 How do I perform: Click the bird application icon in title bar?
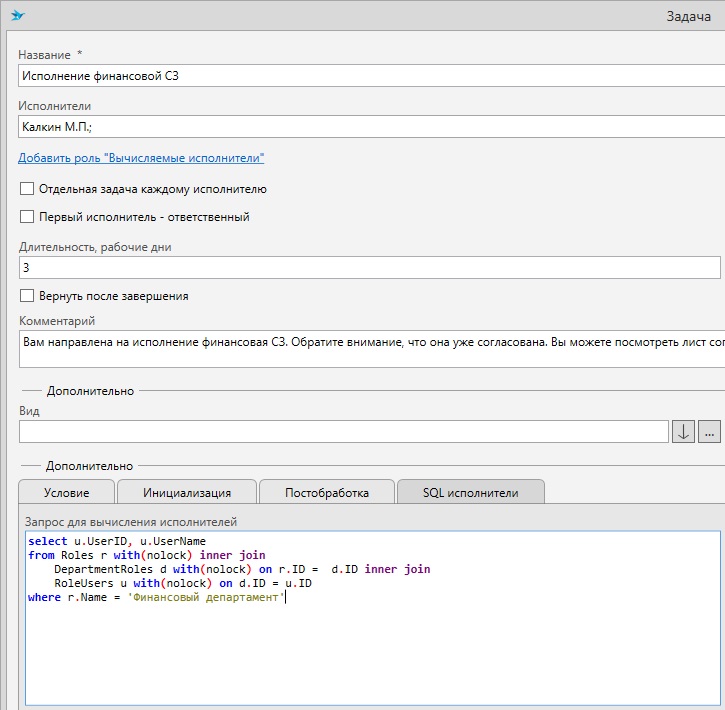point(17,16)
